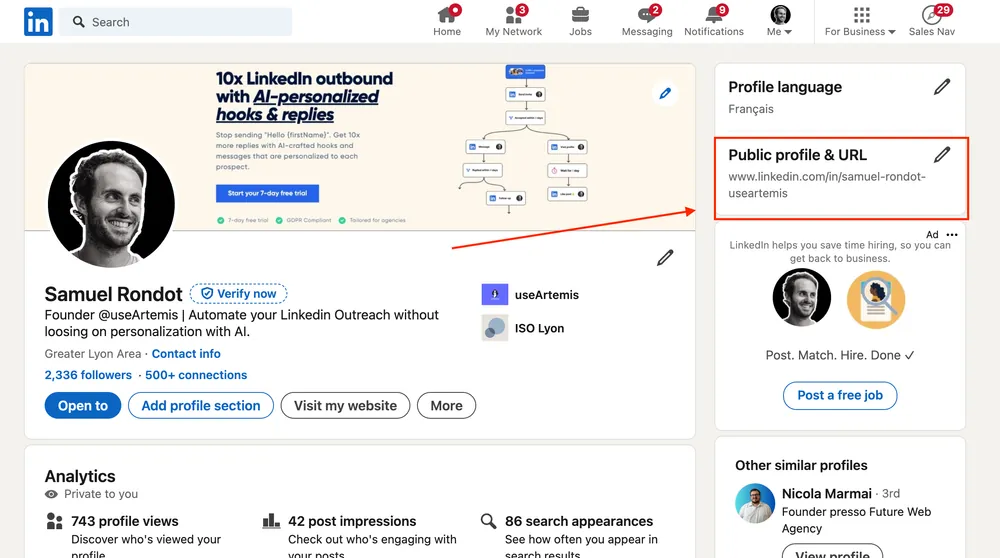This screenshot has width=1000, height=558.
Task: Click the useArtemis company logo
Action: (495, 295)
